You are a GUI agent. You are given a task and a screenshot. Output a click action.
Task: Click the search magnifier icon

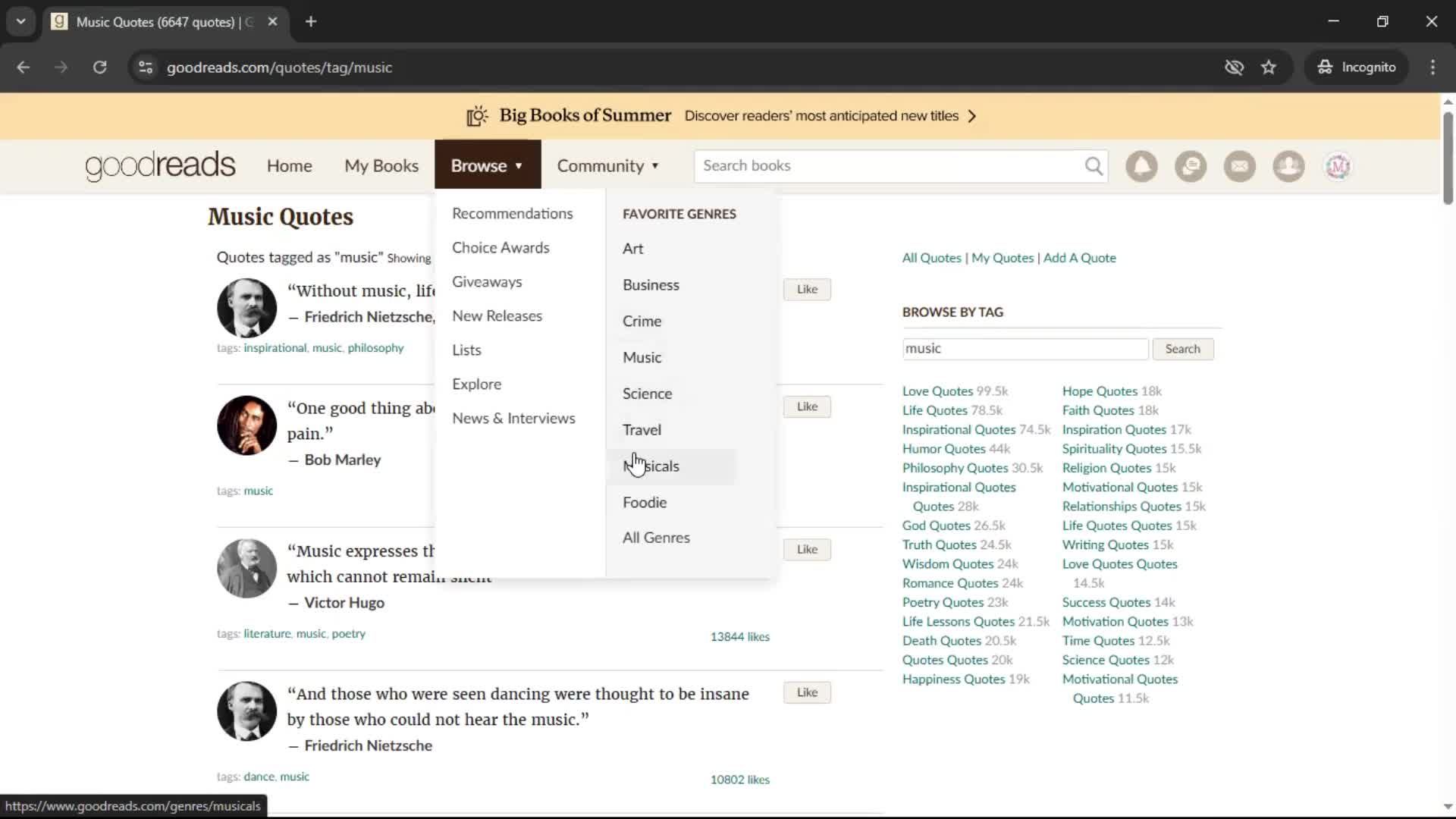coord(1094,166)
